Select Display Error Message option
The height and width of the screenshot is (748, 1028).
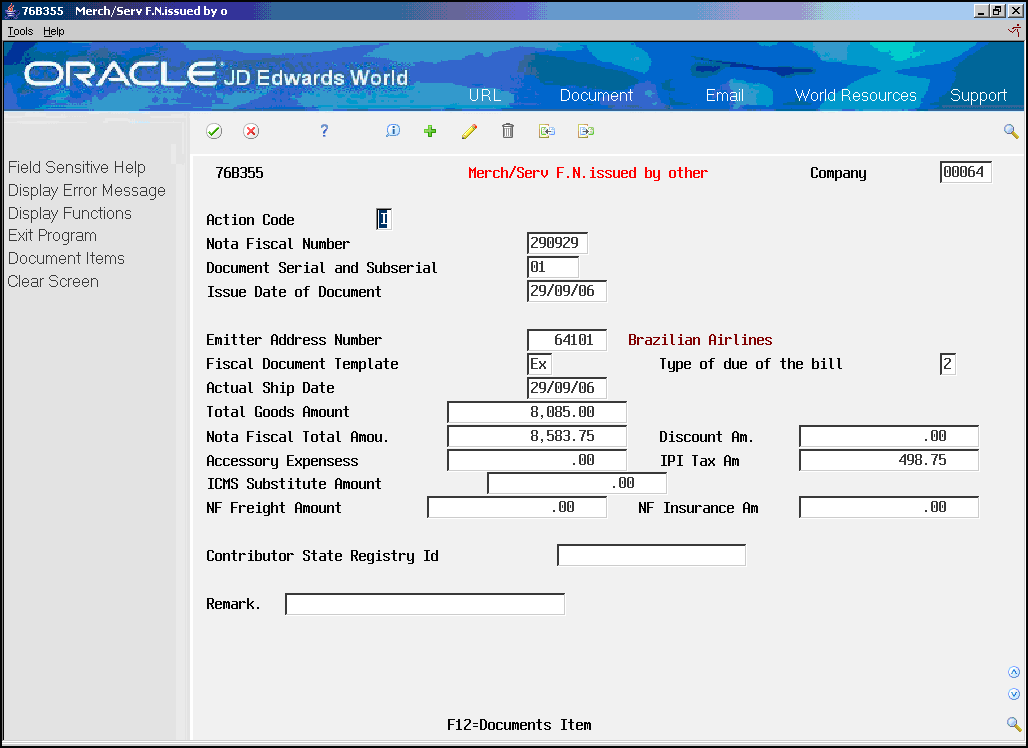(87, 191)
